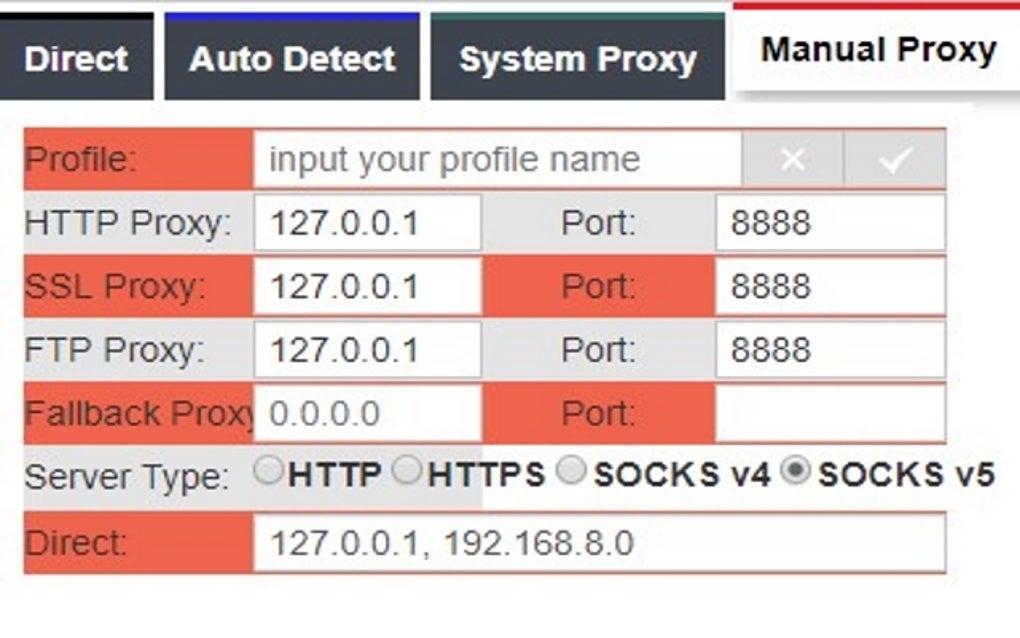This screenshot has width=1020, height=638.
Task: Edit the SSL Proxy address field
Action: (367, 286)
